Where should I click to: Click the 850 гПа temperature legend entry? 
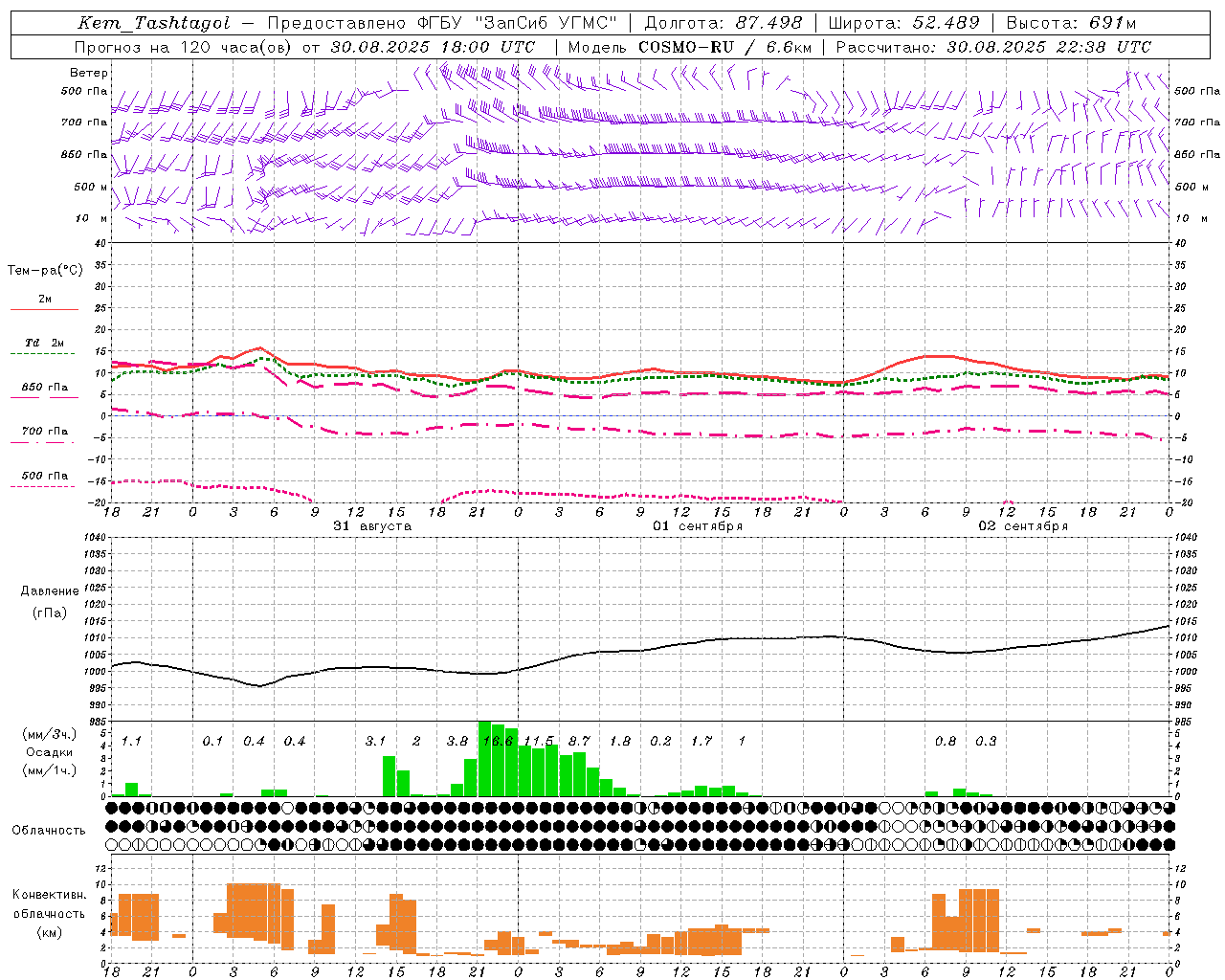point(45,388)
